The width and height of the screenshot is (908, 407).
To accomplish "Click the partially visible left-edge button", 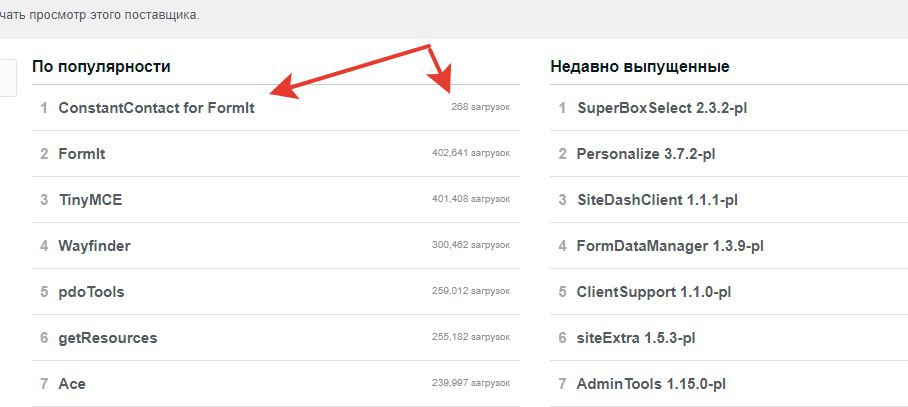I will click(8, 78).
